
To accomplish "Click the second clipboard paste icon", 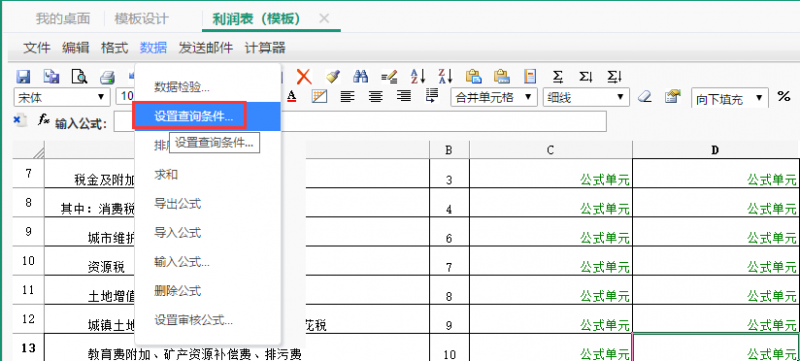I will coord(502,77).
